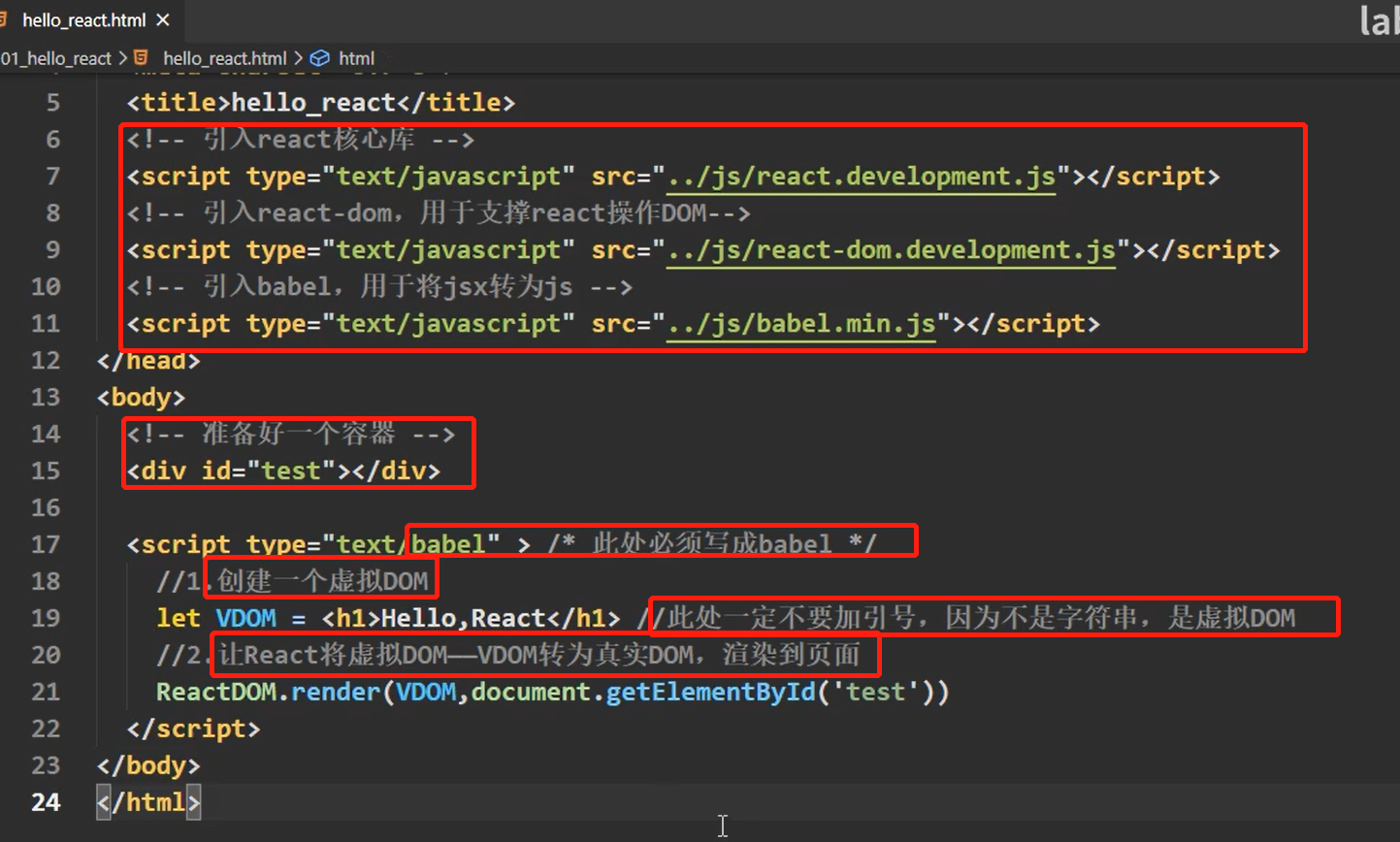Click the comment '此处必须写成babel' on line 17
Image resolution: width=1400 pixels, height=842 pixels.
[712, 544]
